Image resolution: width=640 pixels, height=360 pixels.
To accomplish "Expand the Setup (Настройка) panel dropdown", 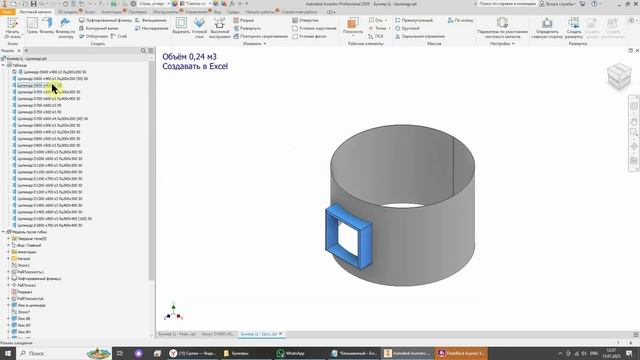I will tap(502, 44).
